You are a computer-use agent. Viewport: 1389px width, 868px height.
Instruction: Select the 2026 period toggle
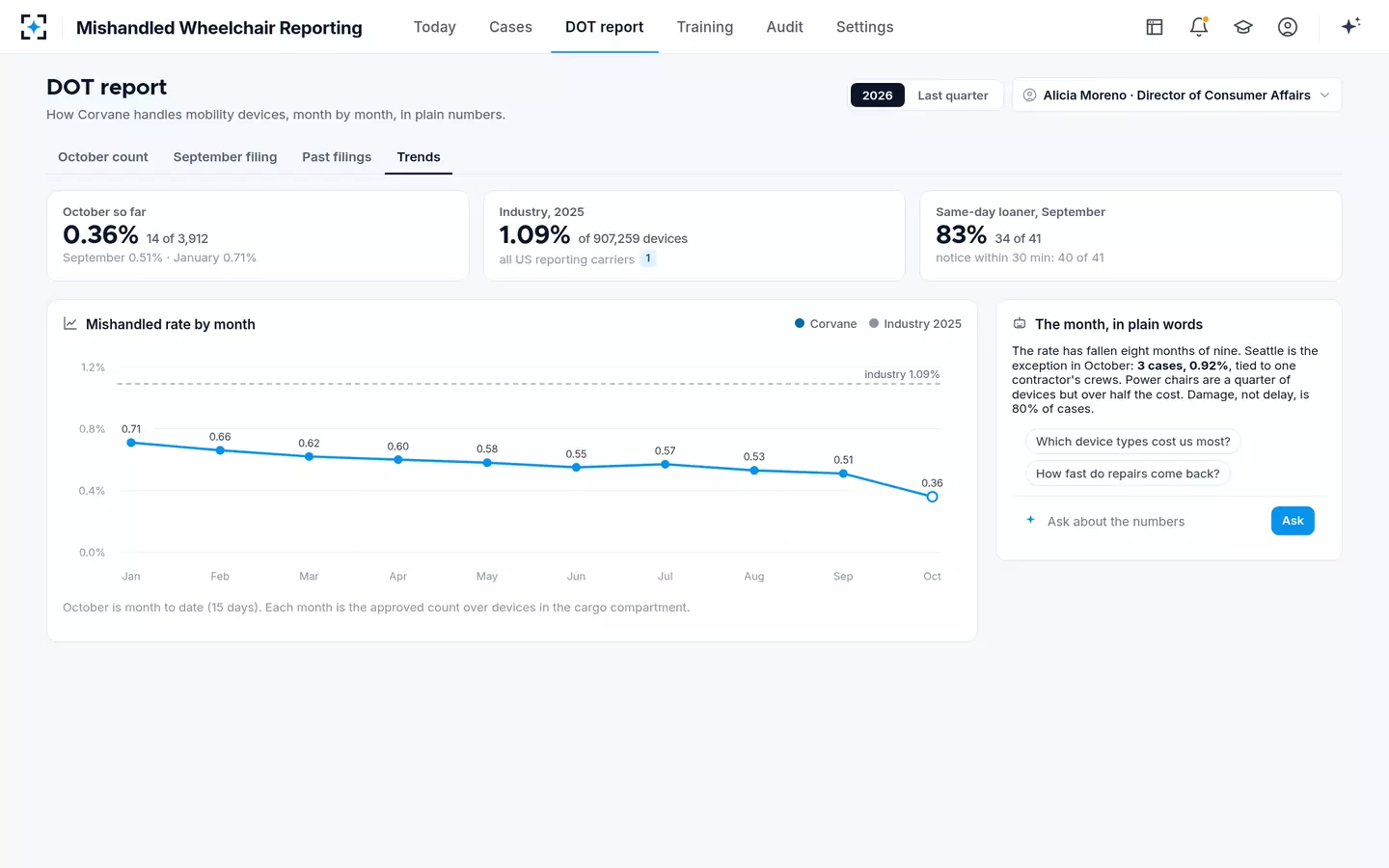tap(877, 95)
